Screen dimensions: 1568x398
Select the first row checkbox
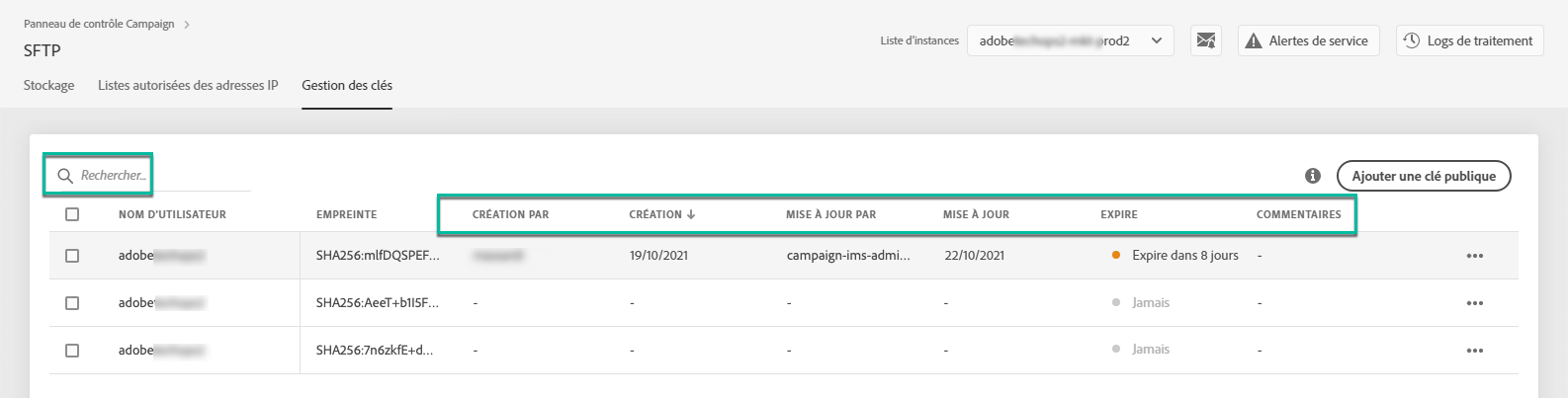tap(72, 256)
